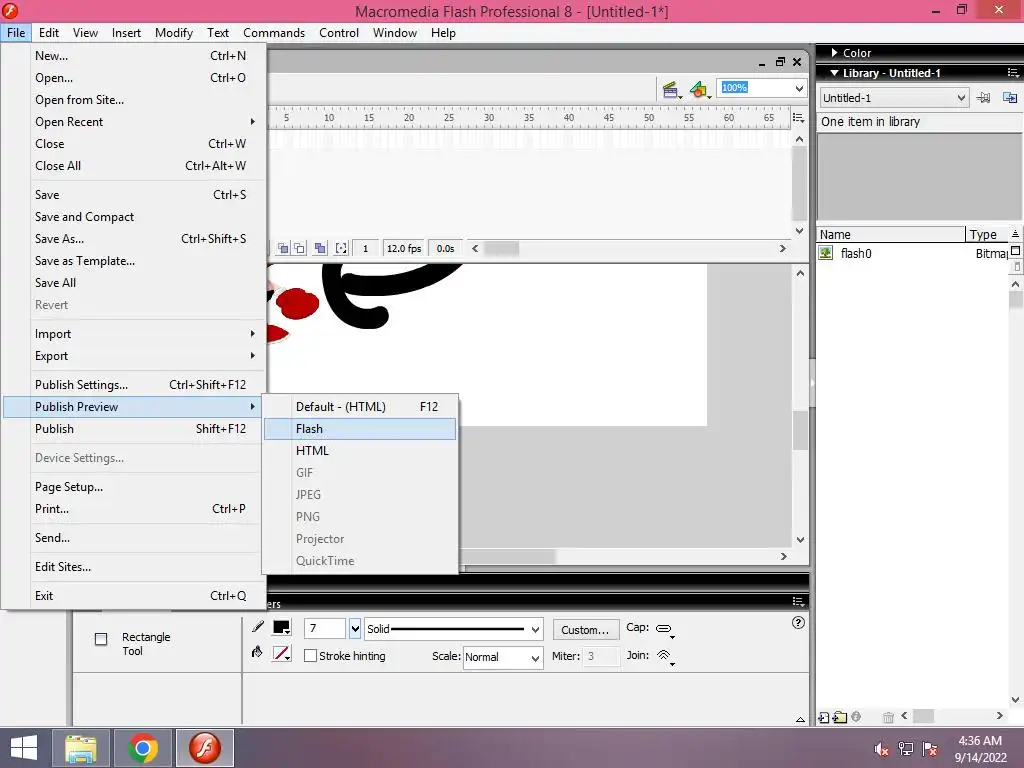The height and width of the screenshot is (768, 1024).
Task: Click the Edit Scene clapperboard icon
Action: pos(671,90)
